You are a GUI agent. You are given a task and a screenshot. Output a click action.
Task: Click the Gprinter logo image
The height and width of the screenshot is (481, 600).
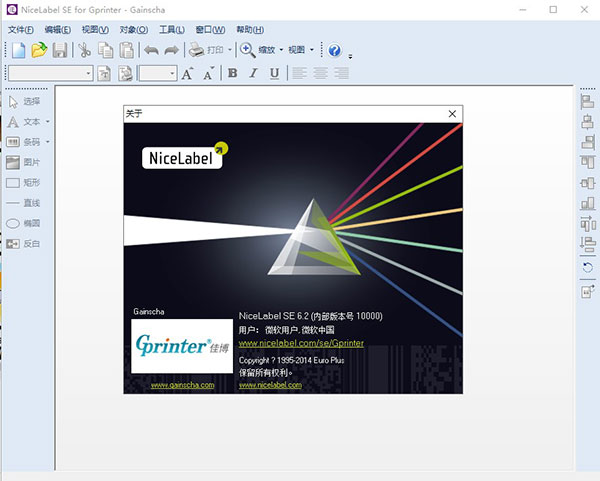coord(182,346)
